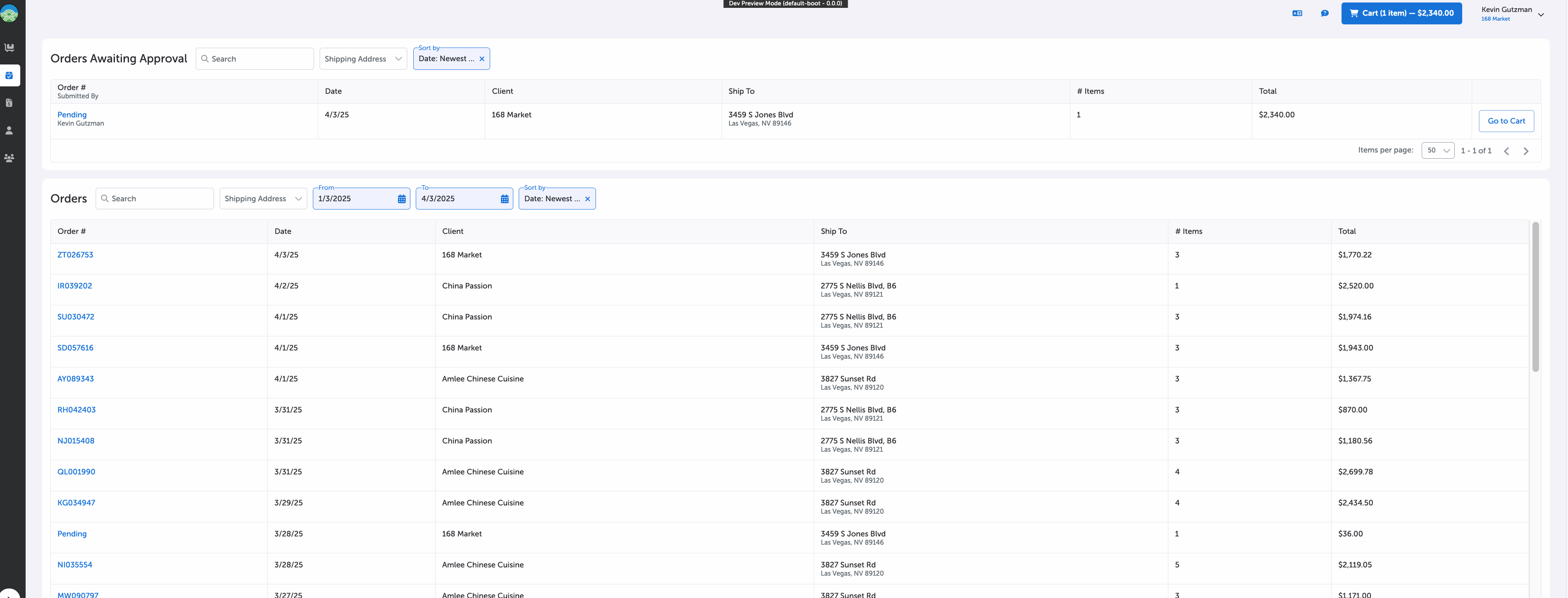Open order ZT026753 link

point(75,255)
